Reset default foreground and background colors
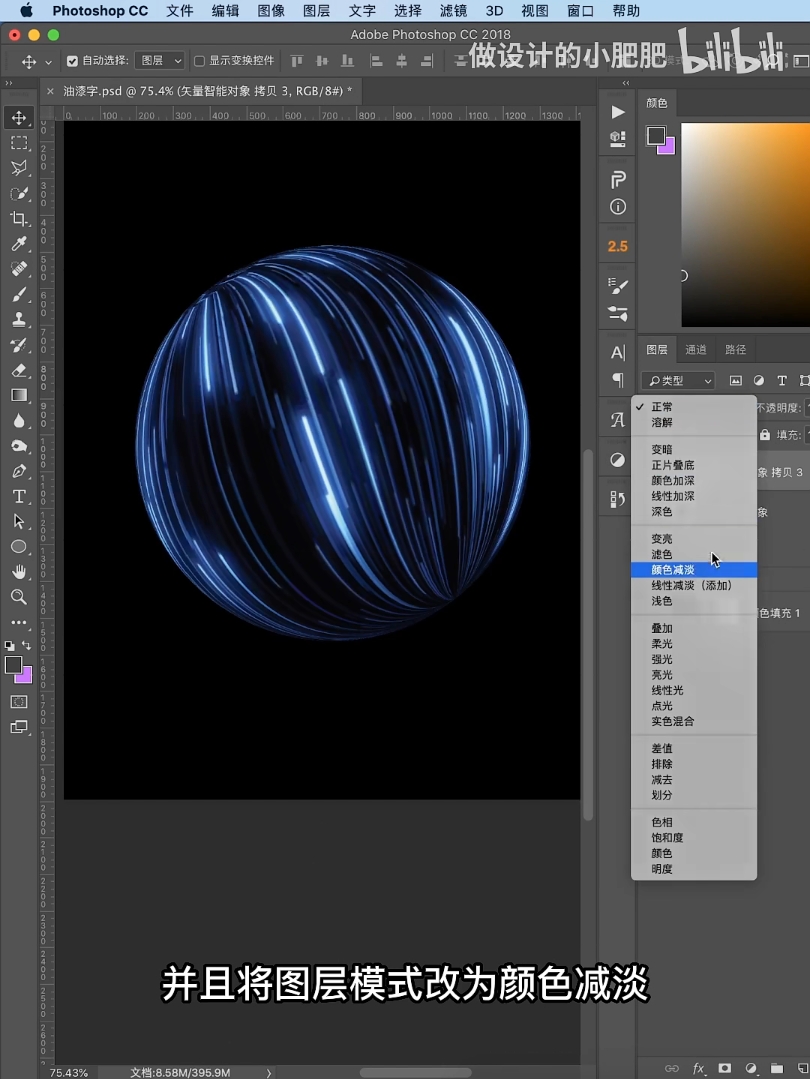The image size is (810, 1079). [10, 646]
